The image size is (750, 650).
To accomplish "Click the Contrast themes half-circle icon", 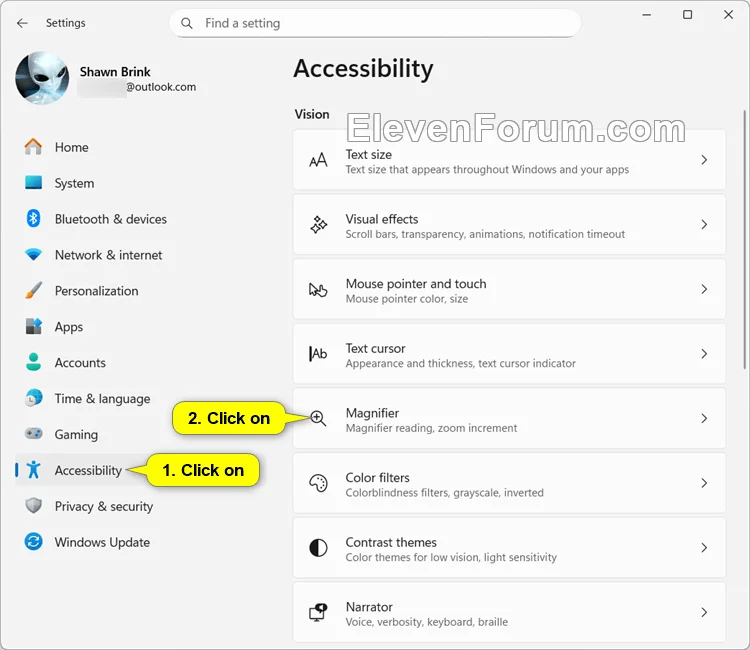I will (318, 548).
